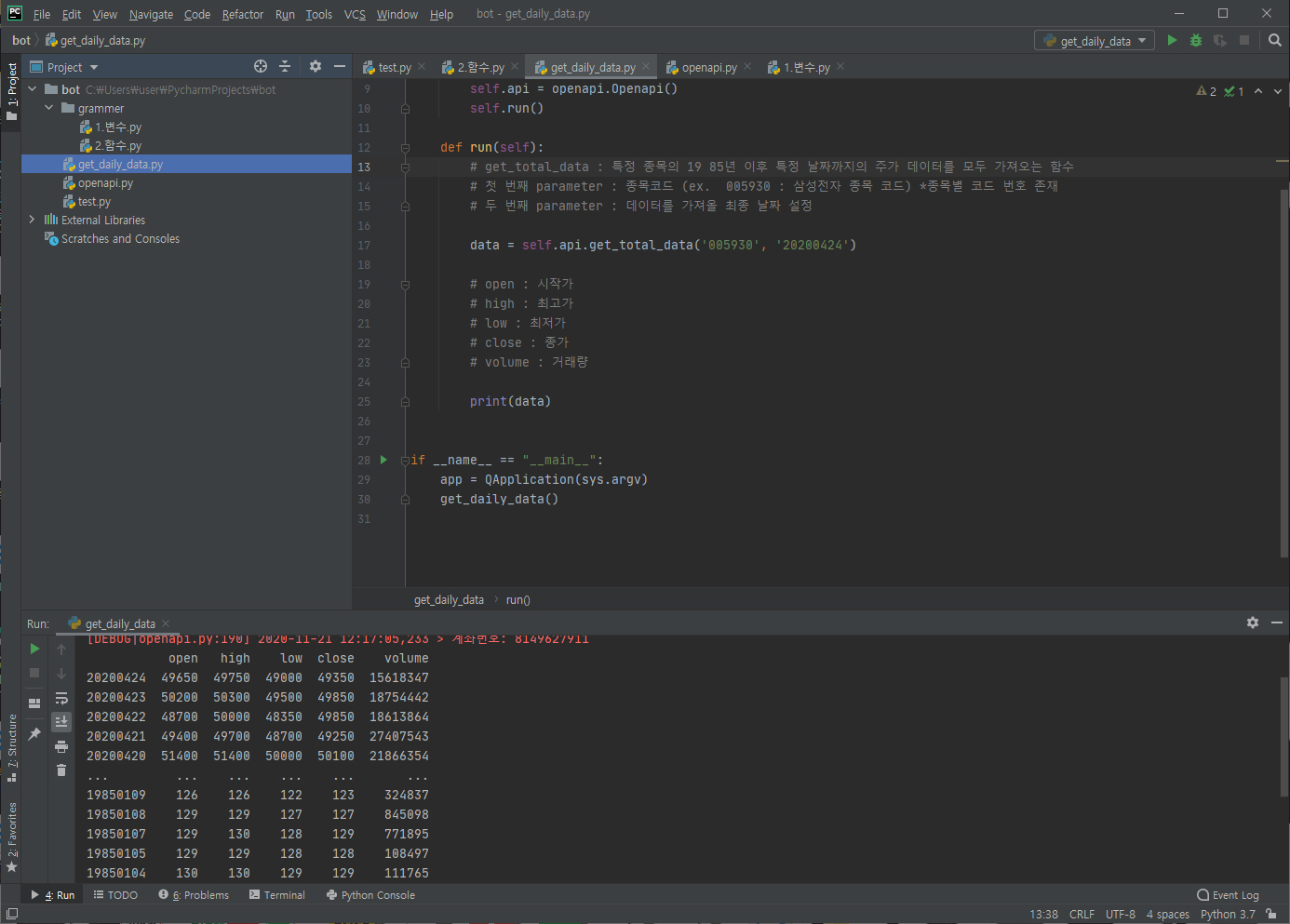Screen dimensions: 1290x924
Task: Hide the Run tool window with the minus icon
Action: 1277,623
